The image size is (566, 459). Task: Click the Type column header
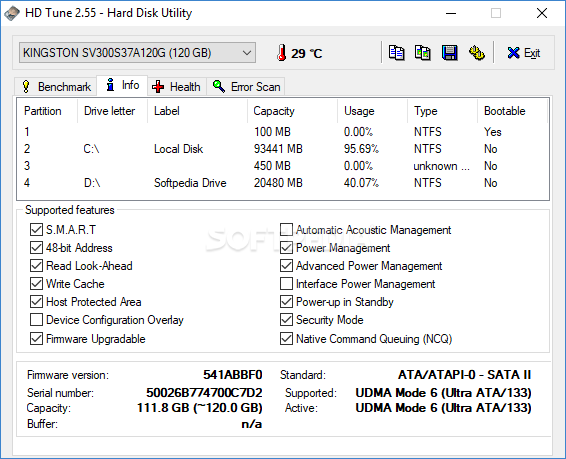(443, 111)
